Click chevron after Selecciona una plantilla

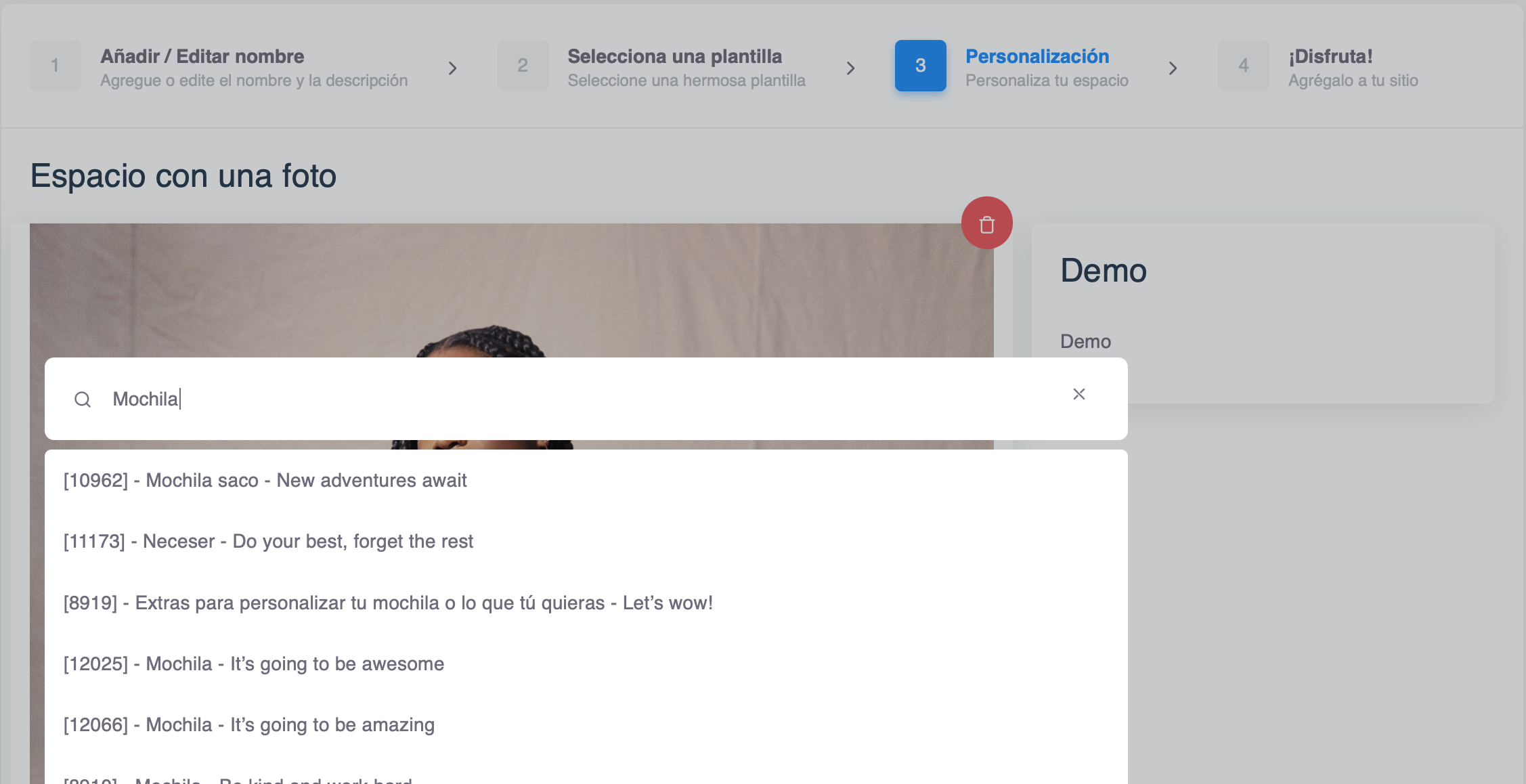(x=851, y=68)
